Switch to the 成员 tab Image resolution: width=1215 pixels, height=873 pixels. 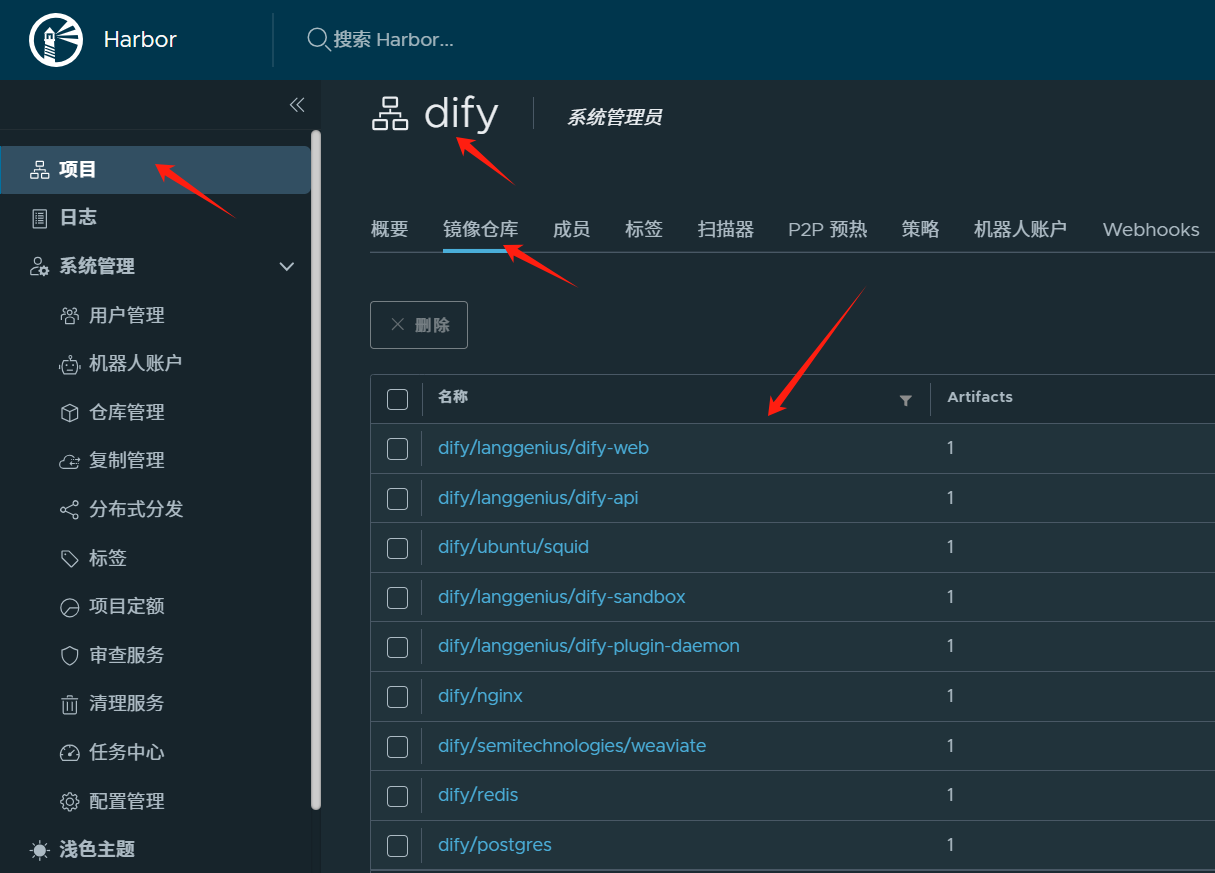pyautogui.click(x=571, y=229)
